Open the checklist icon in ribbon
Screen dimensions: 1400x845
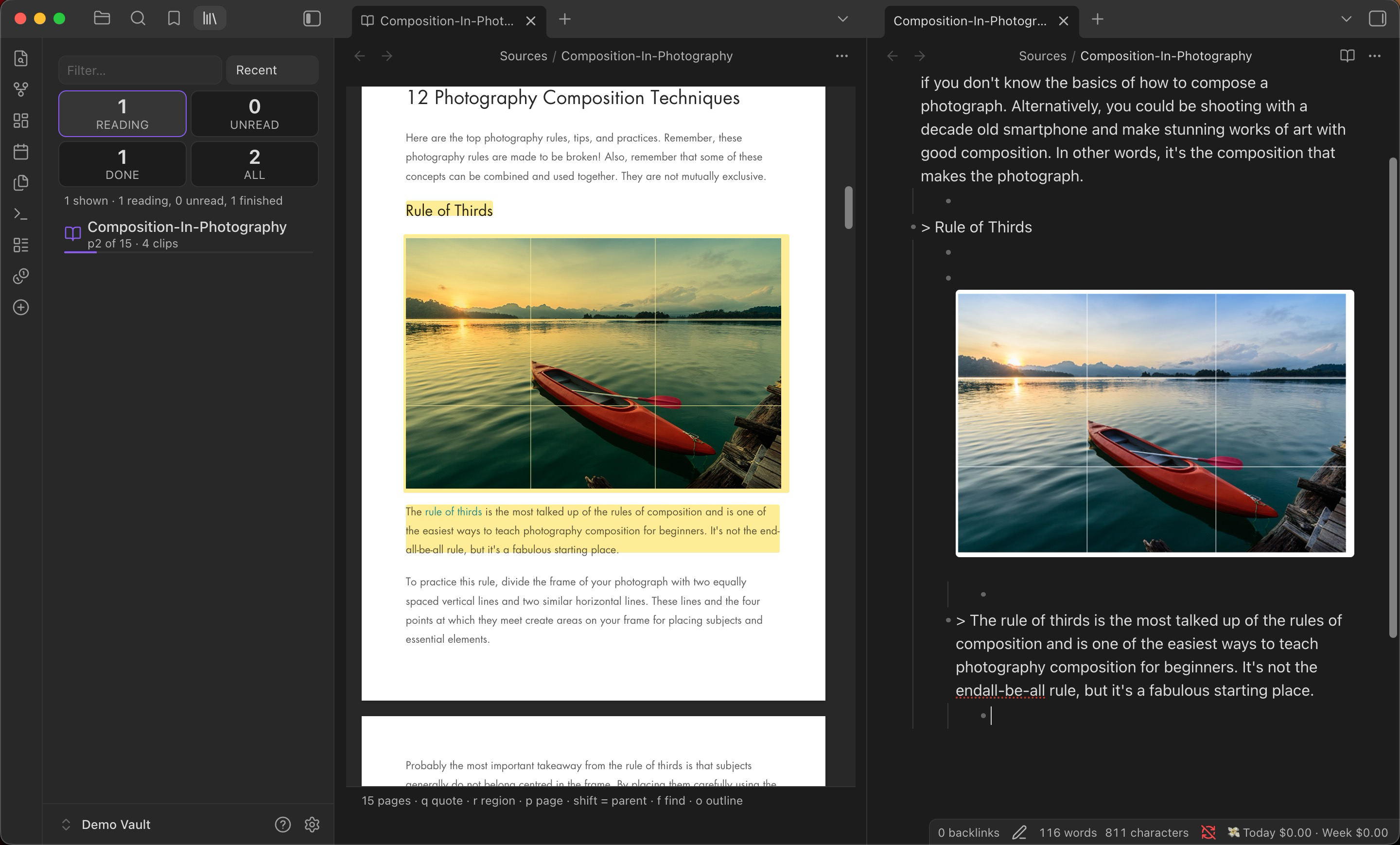pos(21,245)
